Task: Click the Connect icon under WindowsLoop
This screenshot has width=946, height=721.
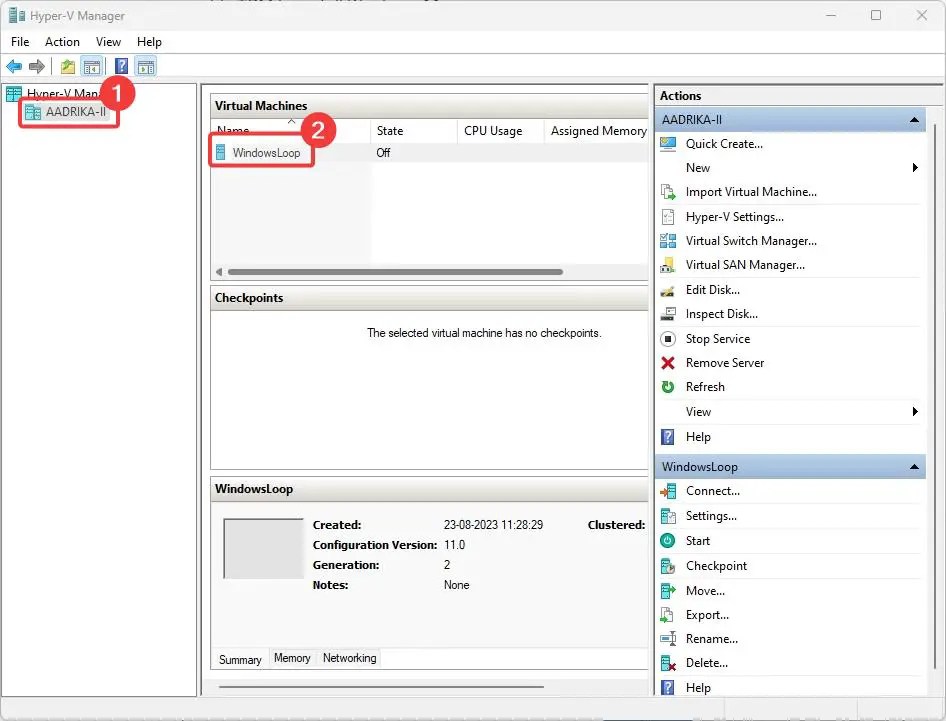Action: (x=668, y=491)
